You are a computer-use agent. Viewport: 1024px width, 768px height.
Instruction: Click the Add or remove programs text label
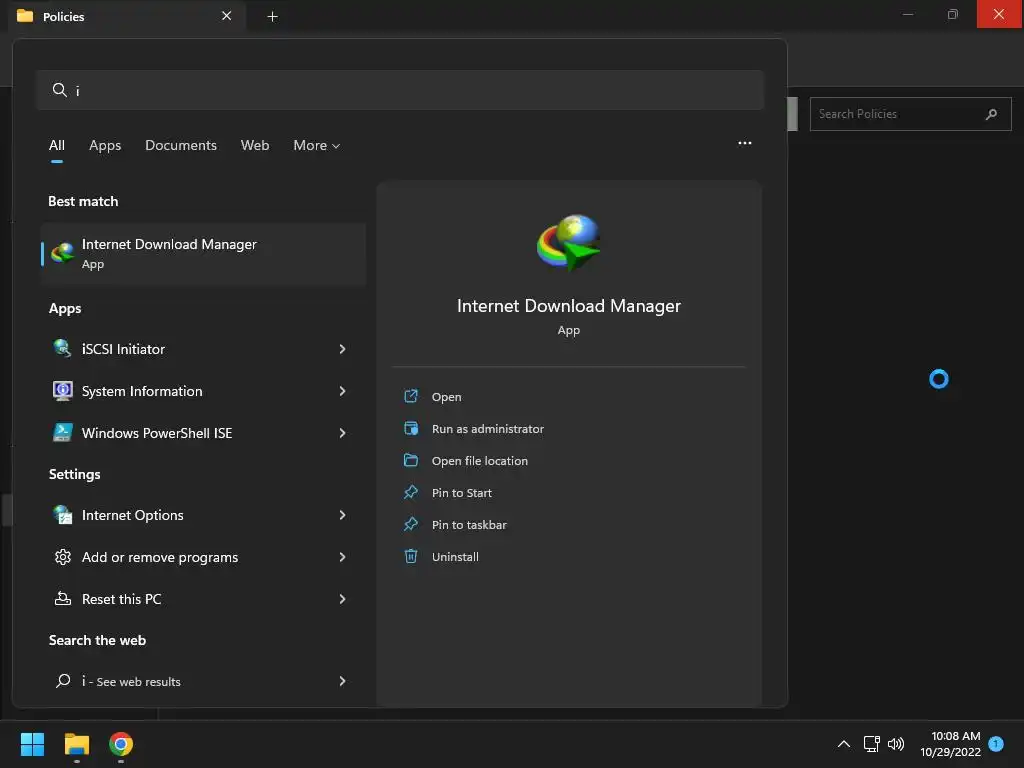pos(160,556)
